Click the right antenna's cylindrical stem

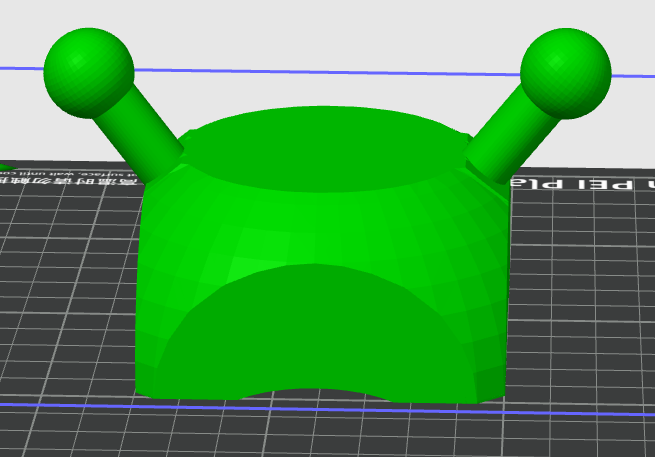[513, 135]
